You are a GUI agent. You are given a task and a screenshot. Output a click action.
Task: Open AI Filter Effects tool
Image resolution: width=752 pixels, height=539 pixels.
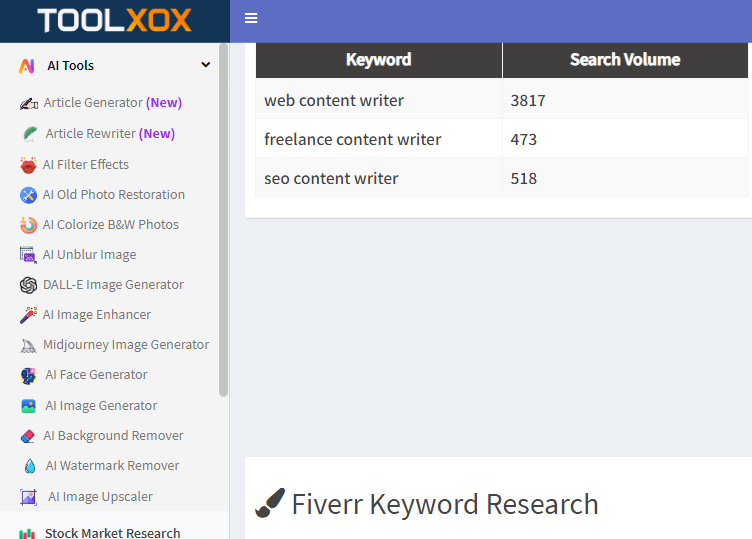(x=86, y=164)
